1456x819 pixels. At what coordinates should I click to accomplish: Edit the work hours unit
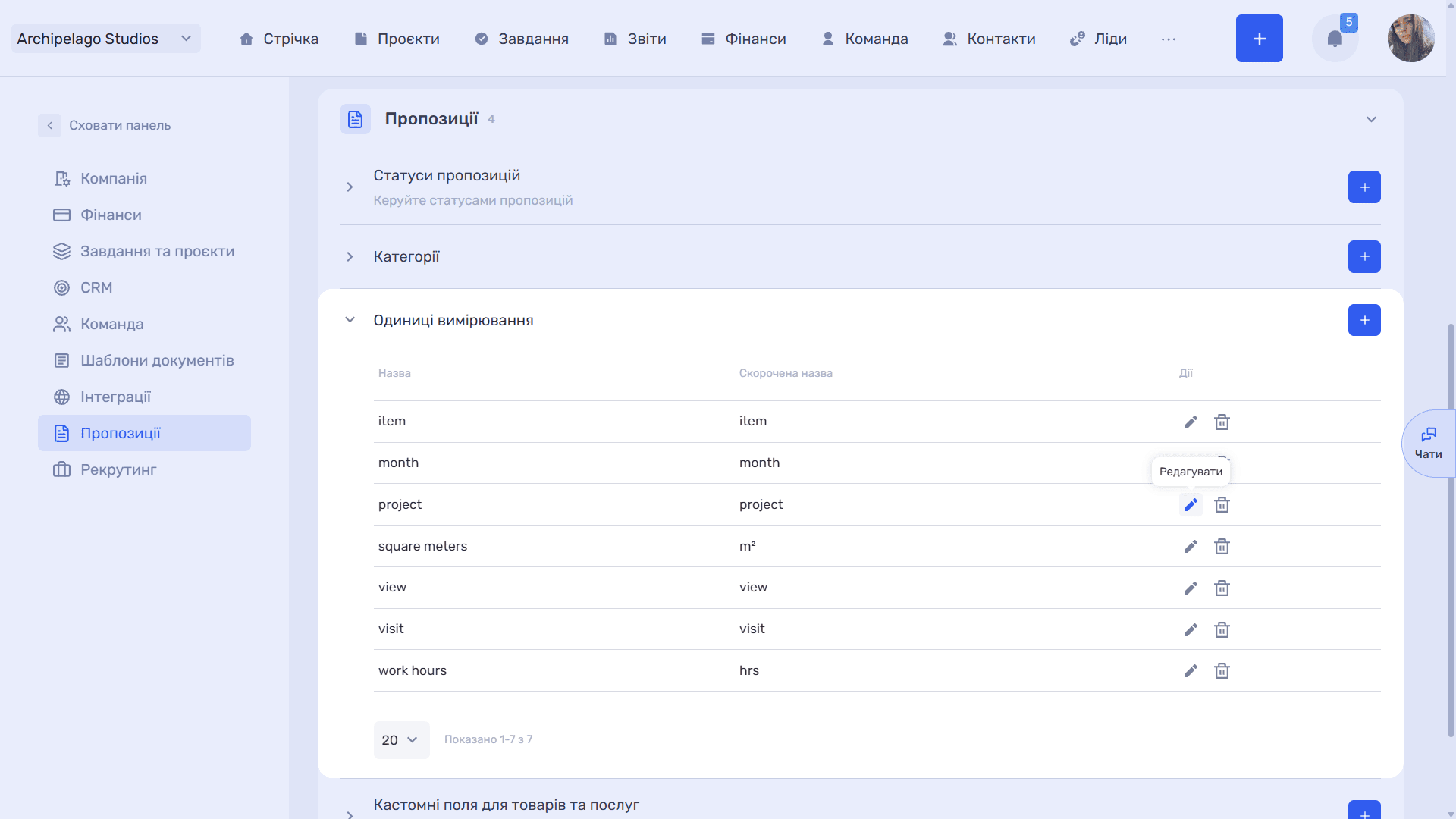pyautogui.click(x=1190, y=670)
